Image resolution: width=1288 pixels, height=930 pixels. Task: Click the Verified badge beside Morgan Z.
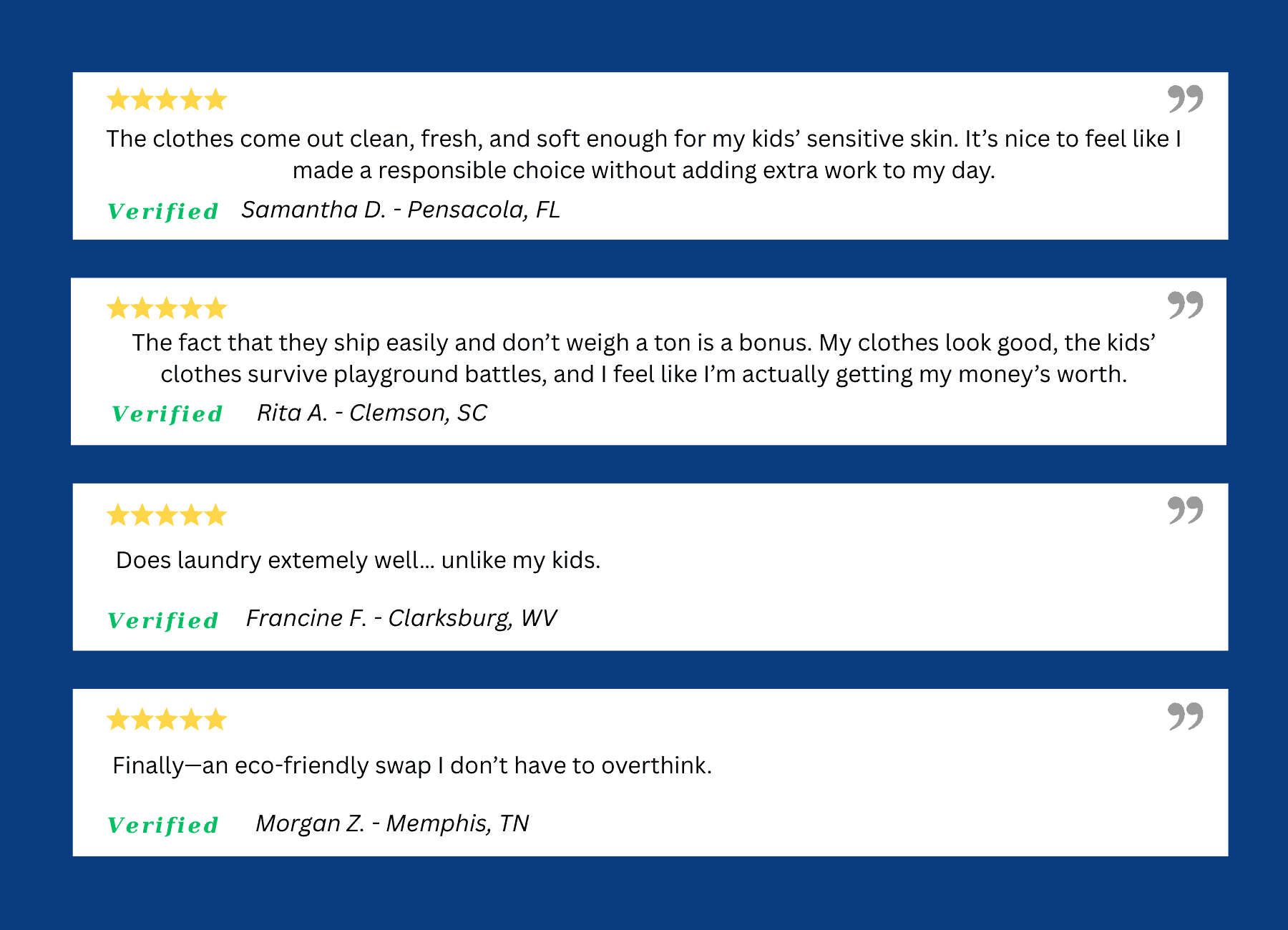pos(163,826)
